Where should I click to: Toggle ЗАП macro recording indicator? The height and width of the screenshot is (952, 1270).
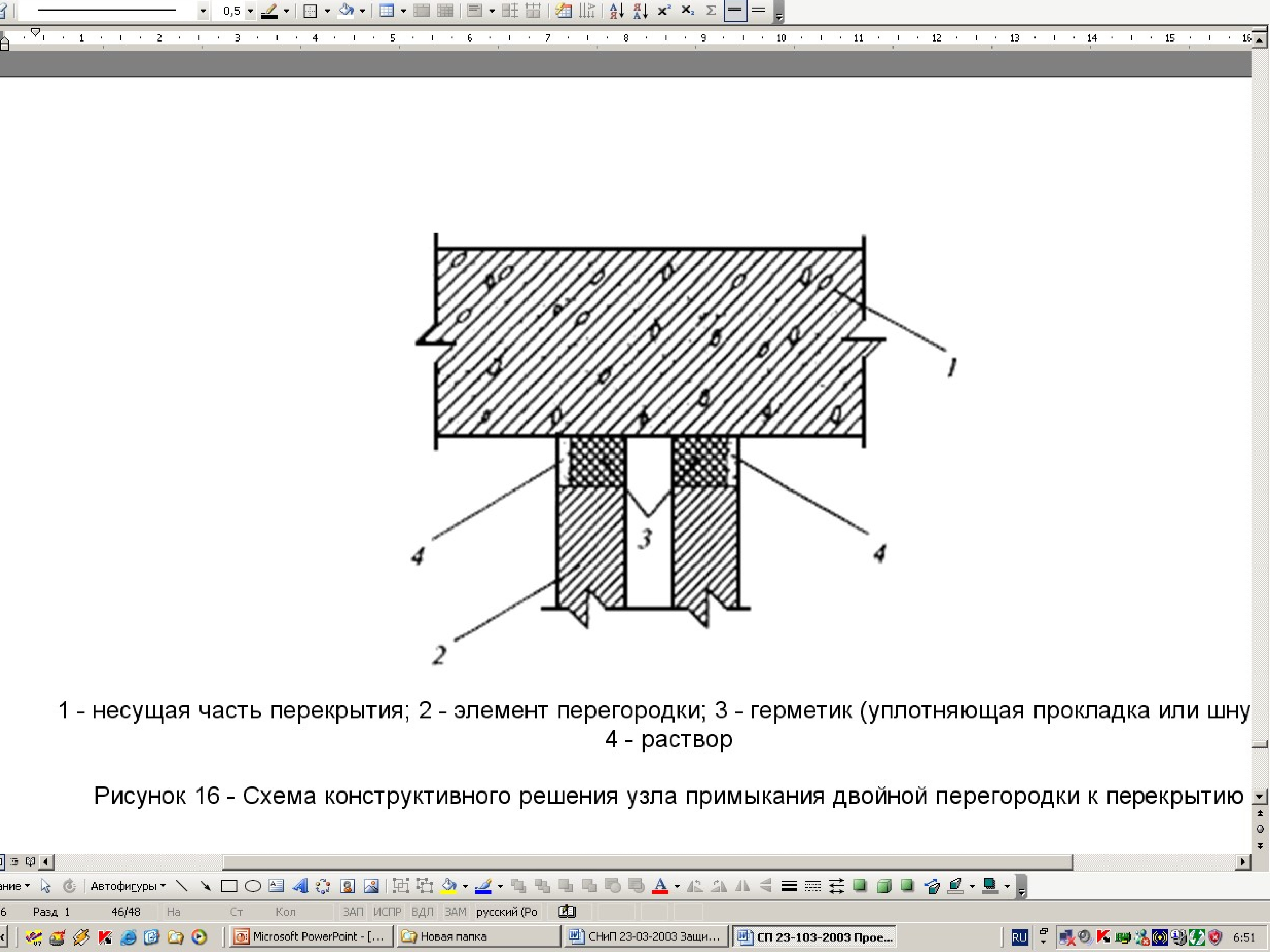click(x=352, y=912)
